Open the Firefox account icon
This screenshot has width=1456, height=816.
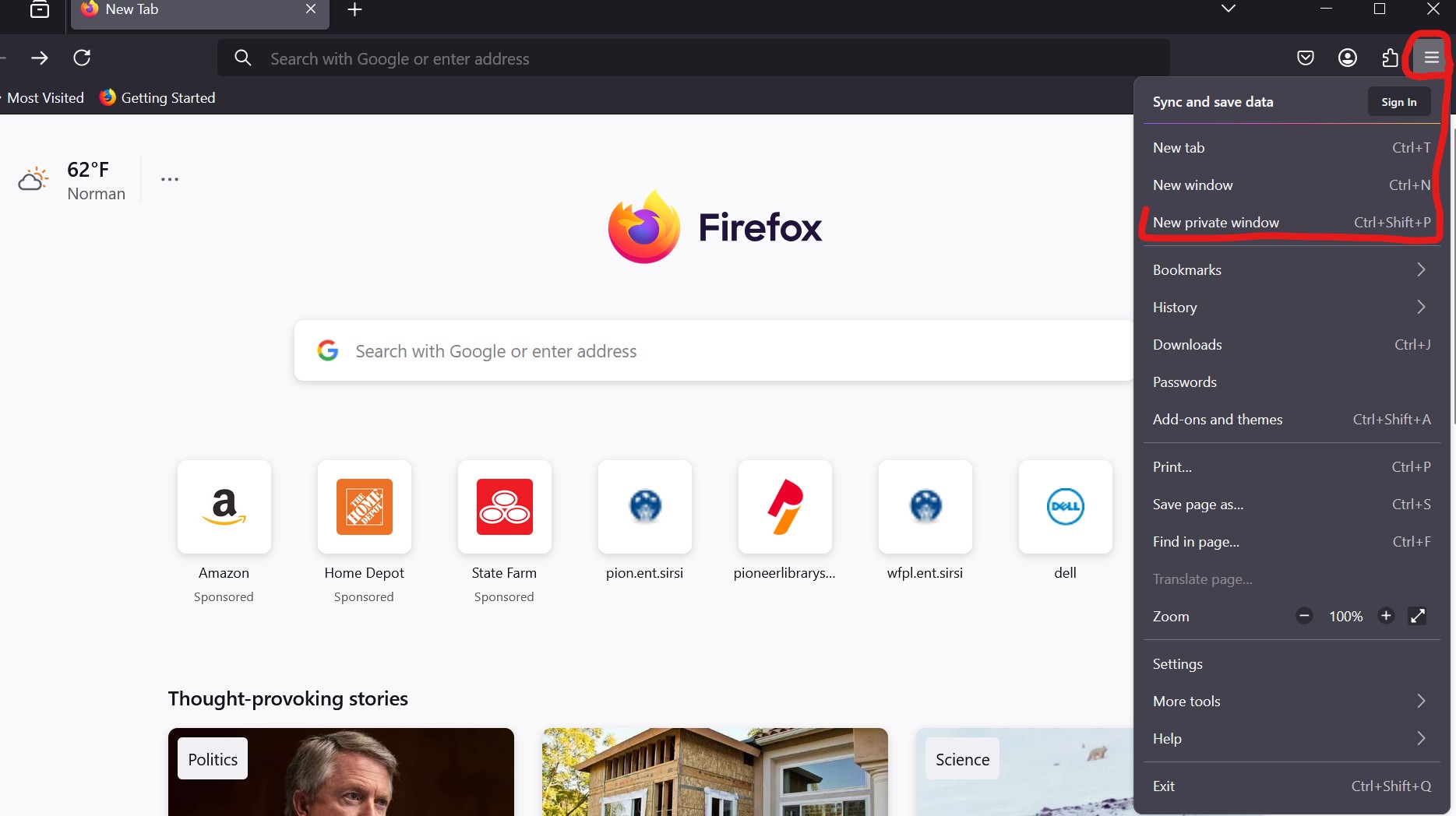(x=1348, y=58)
